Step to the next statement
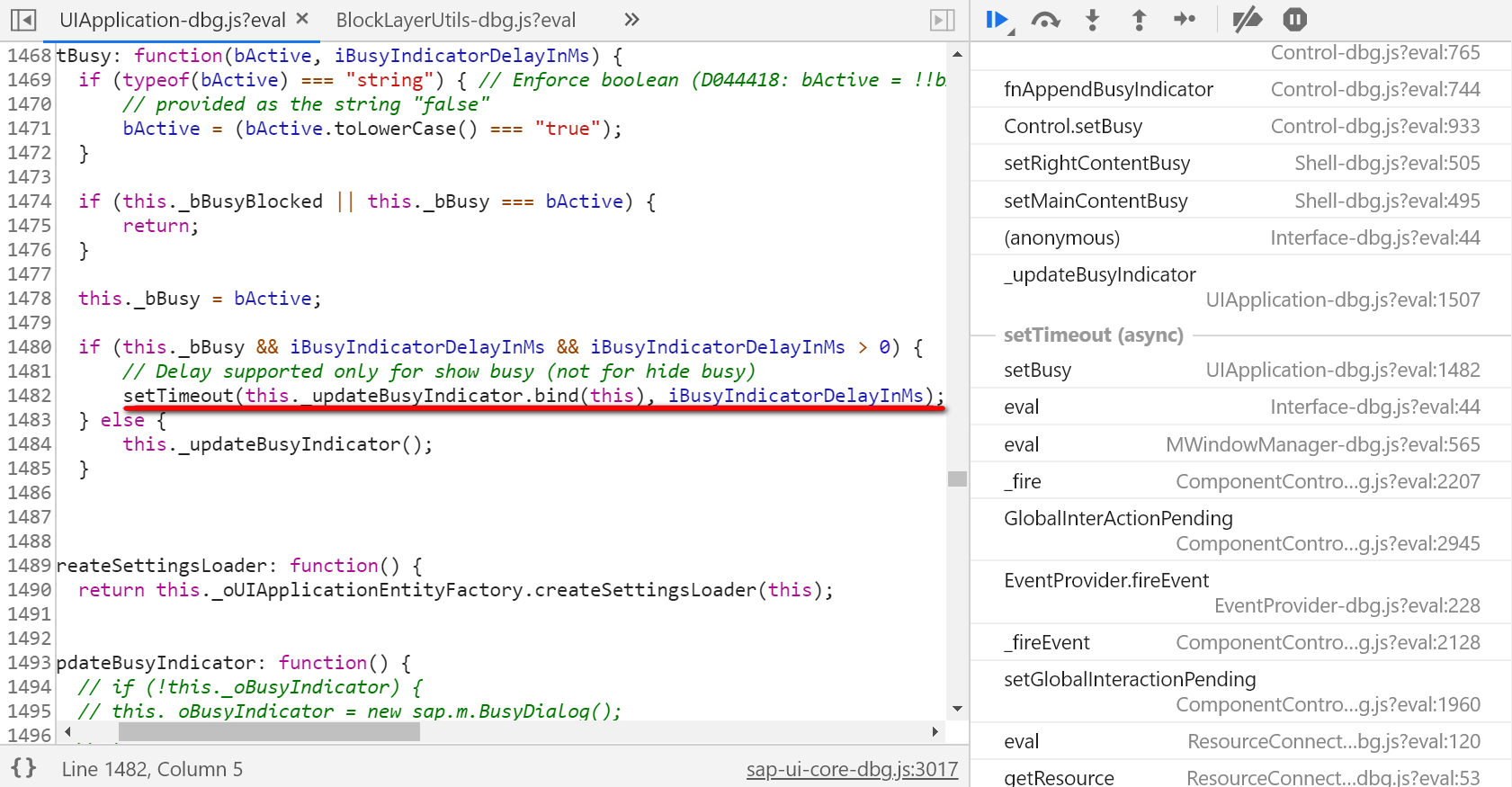 1185,19
